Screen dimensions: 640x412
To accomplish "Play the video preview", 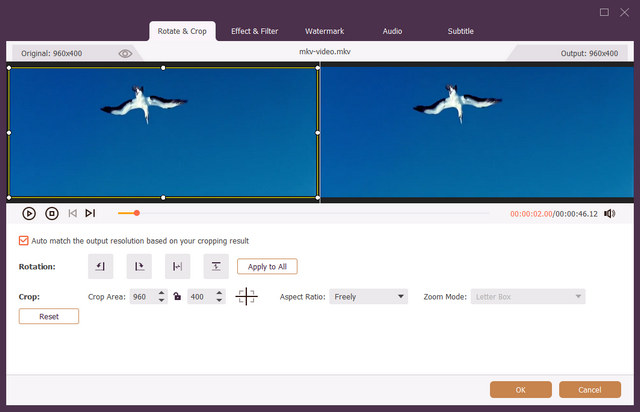I will [x=29, y=213].
